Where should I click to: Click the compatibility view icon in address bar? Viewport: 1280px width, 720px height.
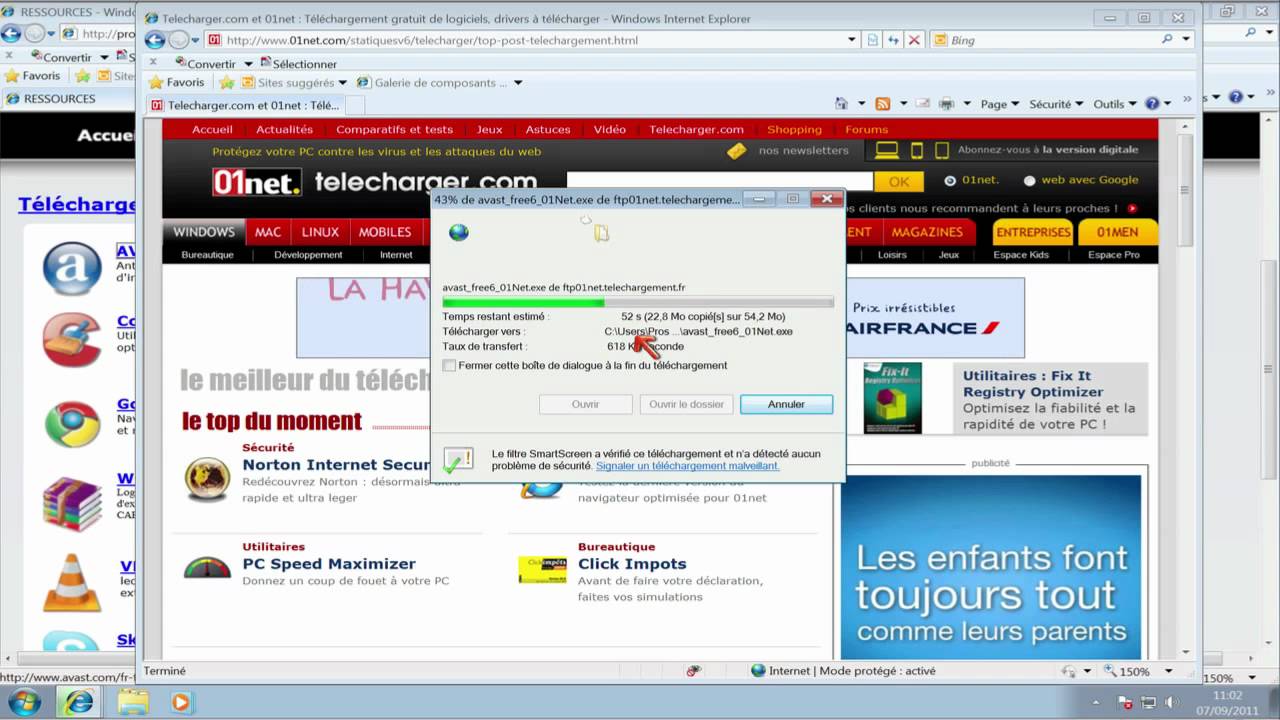[873, 40]
